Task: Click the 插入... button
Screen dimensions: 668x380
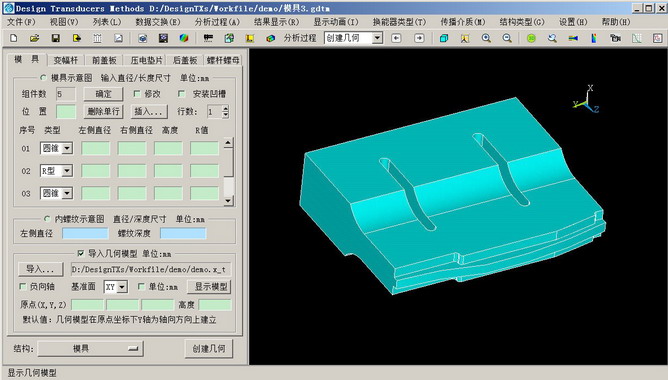Action: 148,112
